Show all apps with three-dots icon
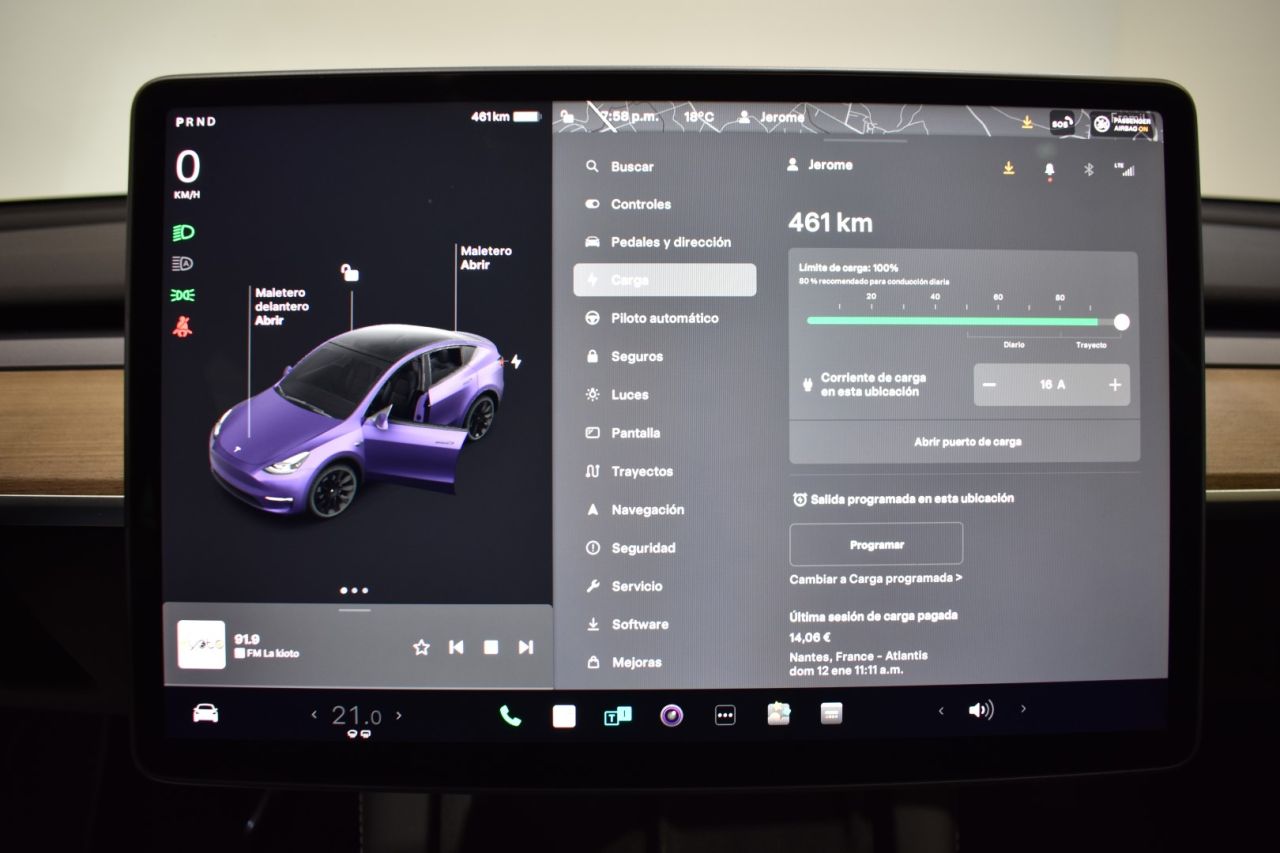This screenshot has height=853, width=1280. (725, 715)
